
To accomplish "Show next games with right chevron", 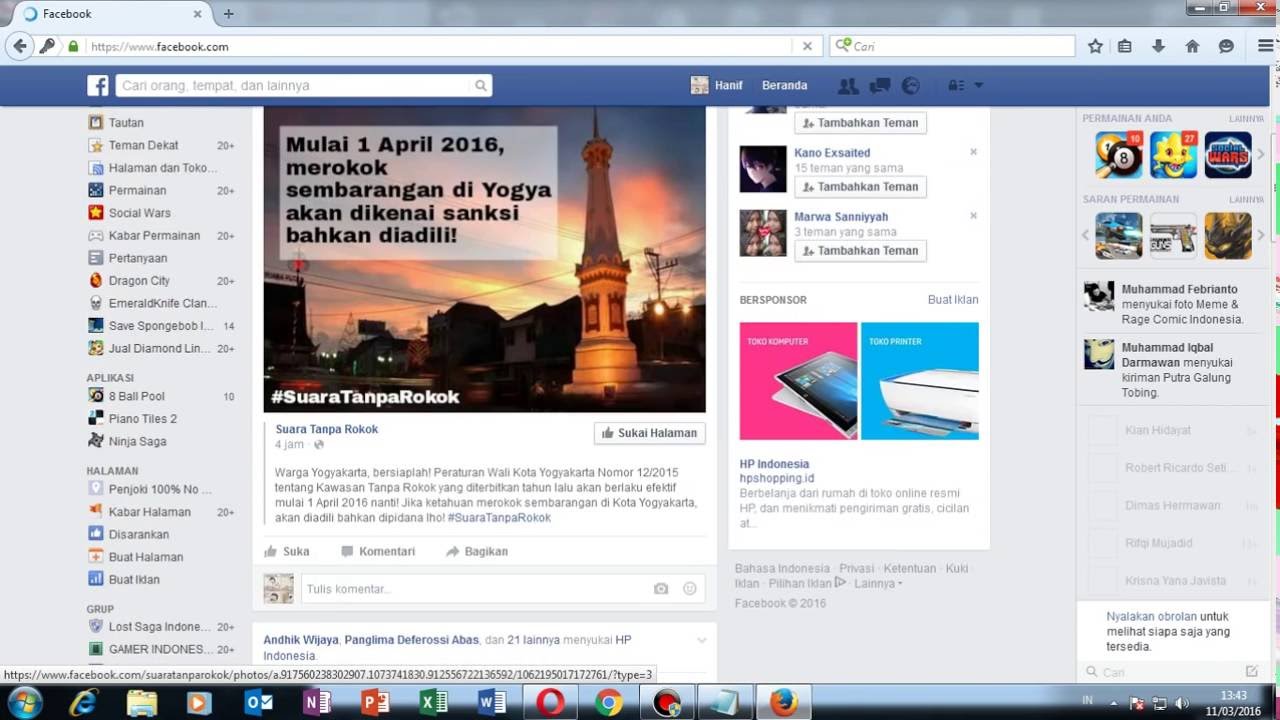I will (x=1260, y=155).
